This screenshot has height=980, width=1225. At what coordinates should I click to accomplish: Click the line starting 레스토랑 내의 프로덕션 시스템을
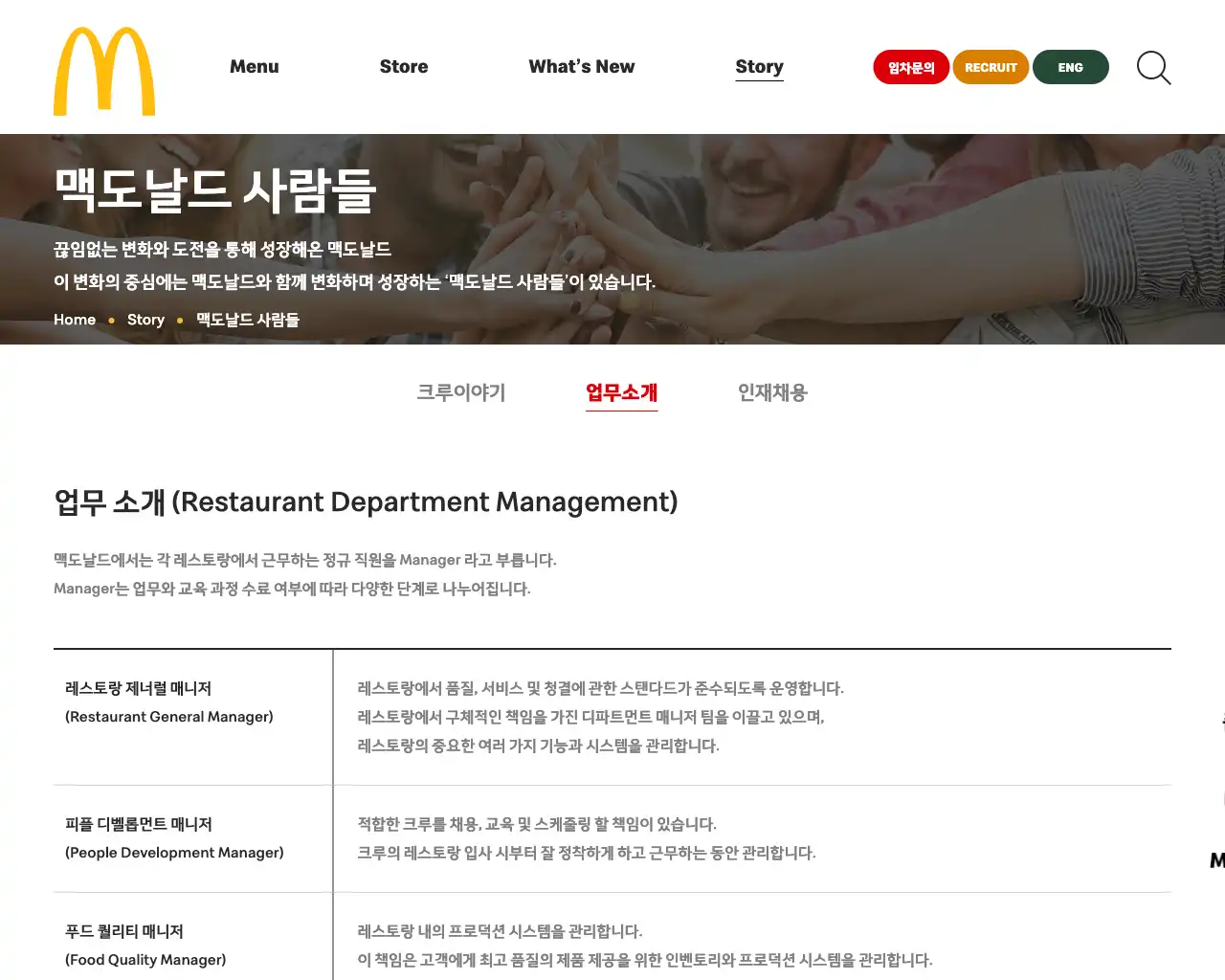tap(500, 931)
